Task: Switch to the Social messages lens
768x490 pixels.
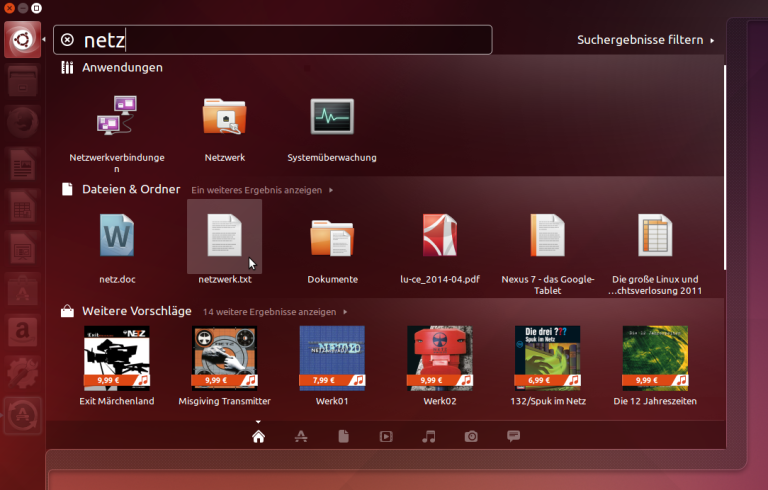Action: click(513, 436)
